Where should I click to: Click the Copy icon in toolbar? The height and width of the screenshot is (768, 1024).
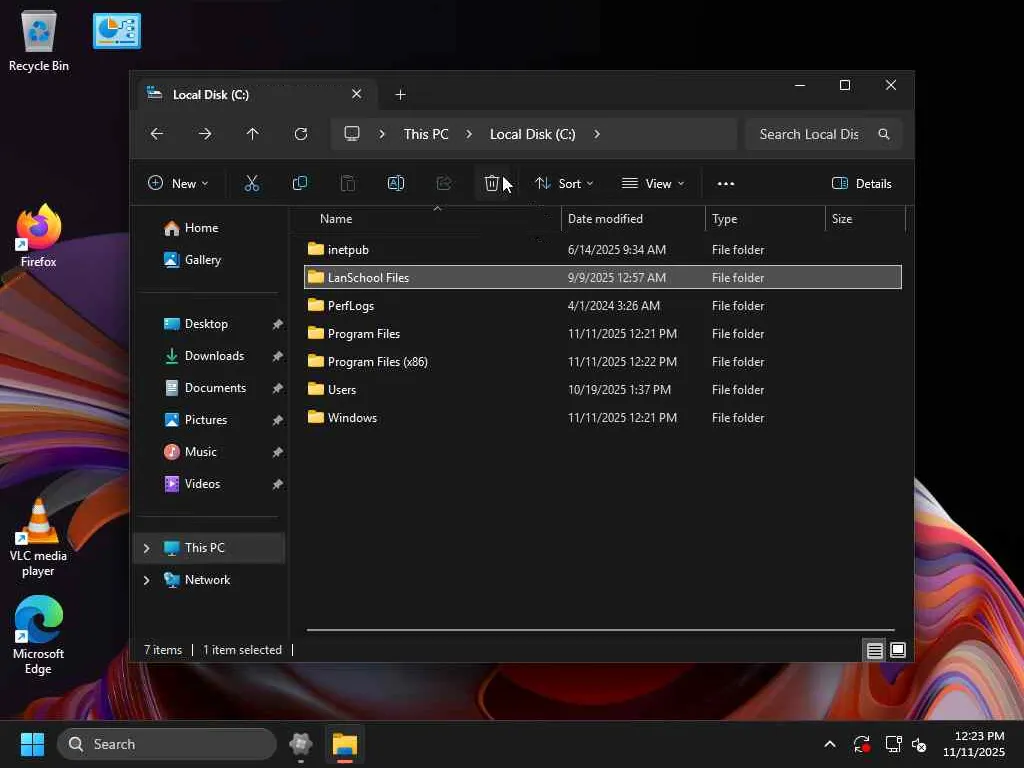(300, 183)
